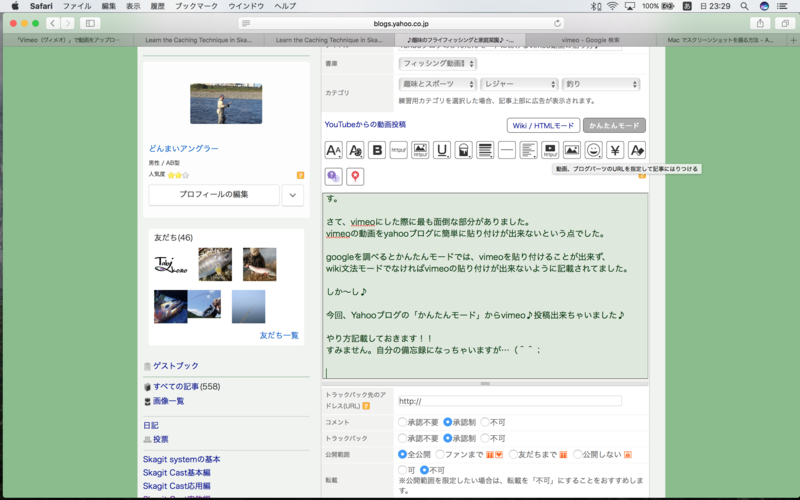Viewport: 800px width, 500px height.
Task: Open すべての記事 link
Action: pos(176,387)
